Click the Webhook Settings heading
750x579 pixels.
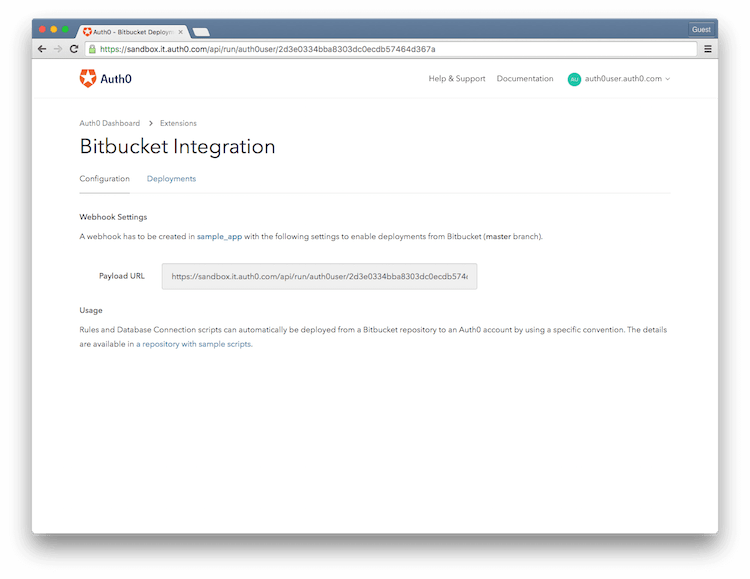pos(113,217)
